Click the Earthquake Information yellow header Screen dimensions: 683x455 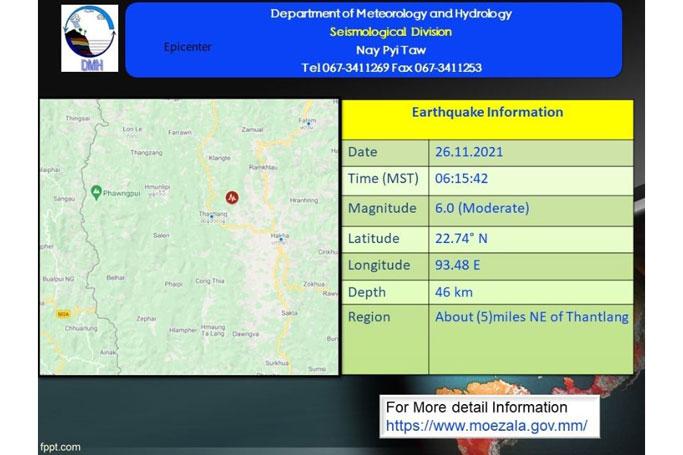(x=487, y=113)
